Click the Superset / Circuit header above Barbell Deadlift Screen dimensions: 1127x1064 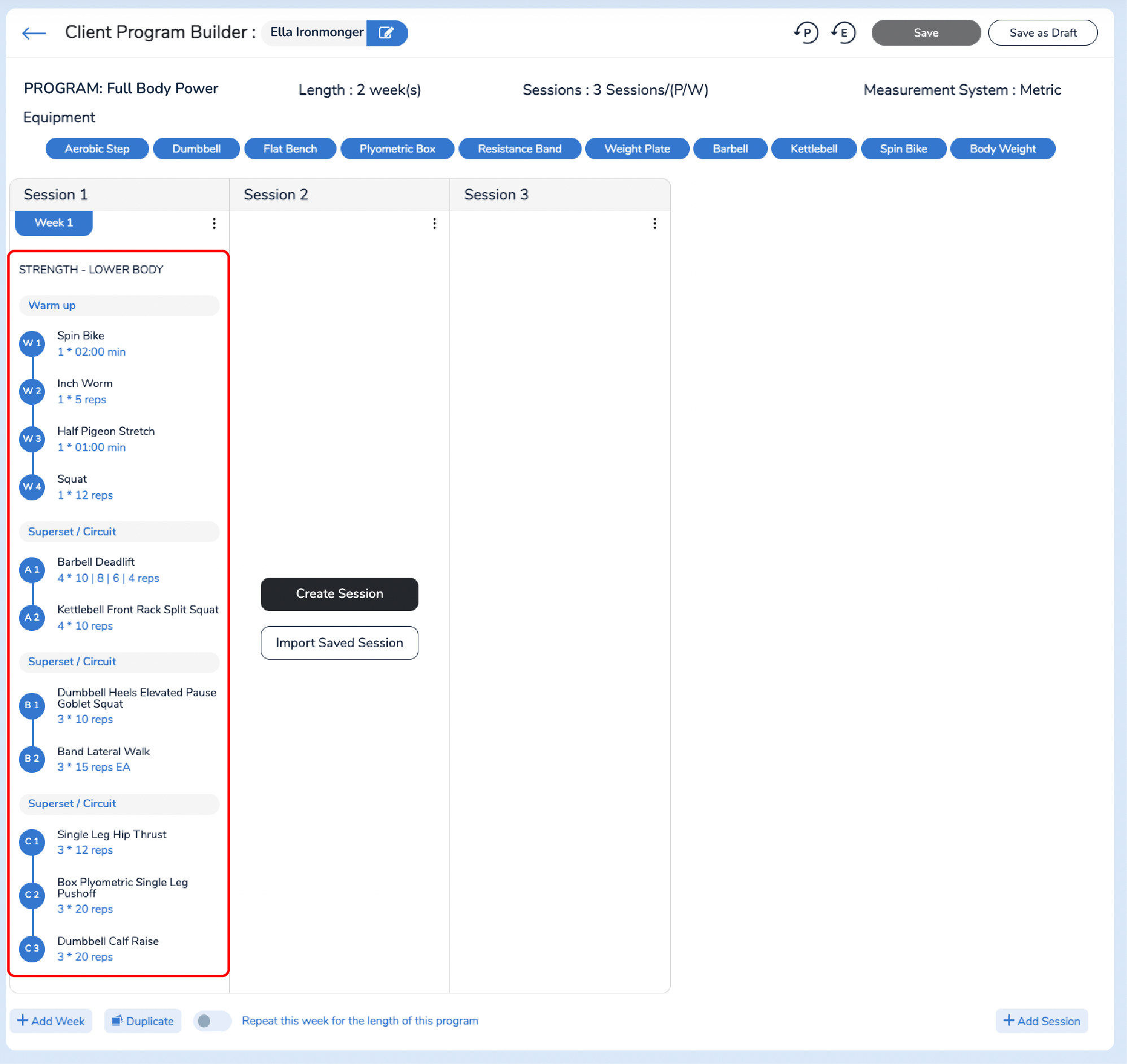120,532
